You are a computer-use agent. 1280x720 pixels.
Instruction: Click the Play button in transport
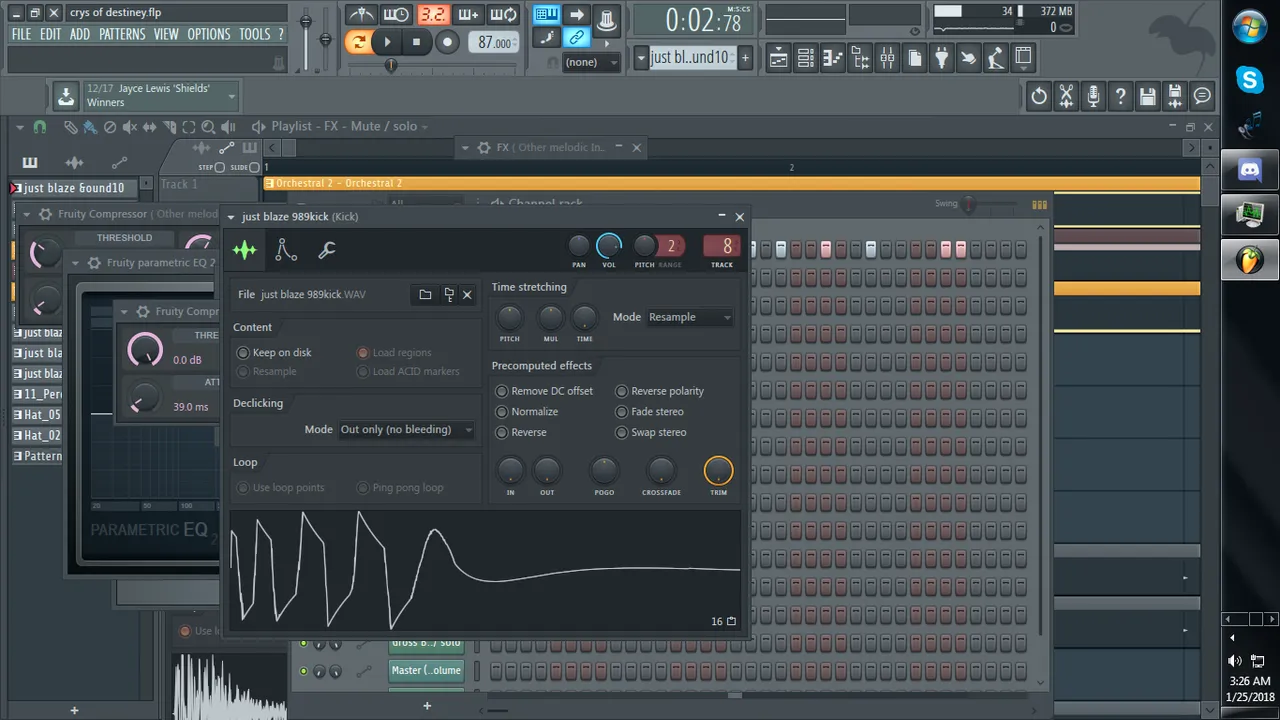pos(387,42)
